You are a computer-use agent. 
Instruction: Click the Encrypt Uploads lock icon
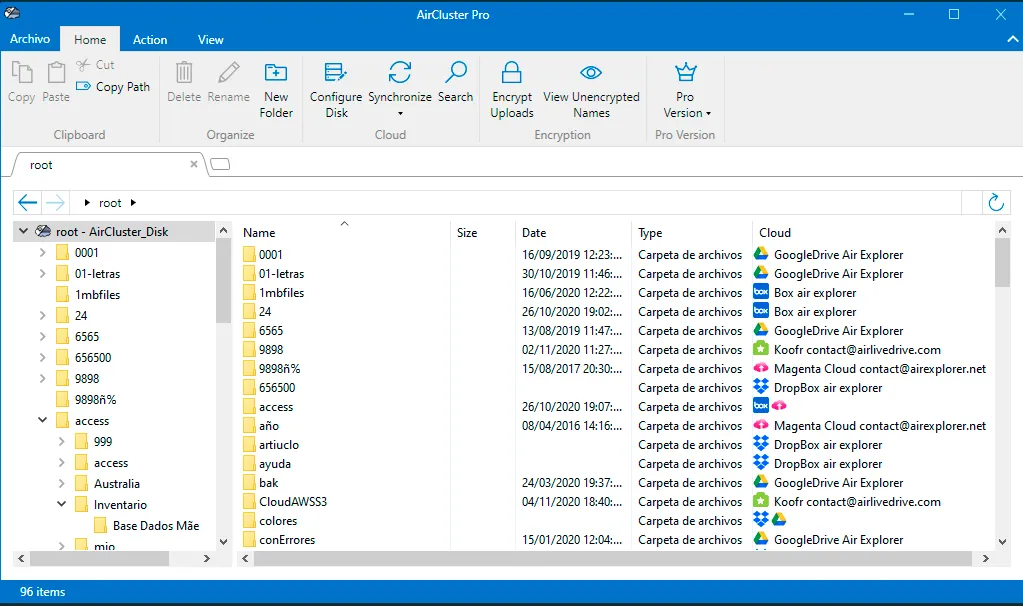pyautogui.click(x=512, y=72)
